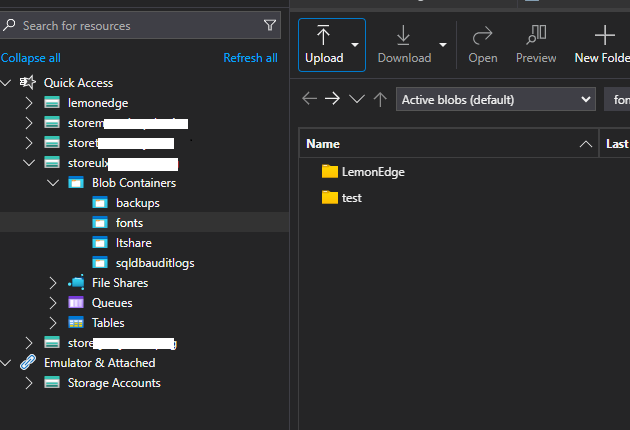Select the ltshare blob container
This screenshot has width=630, height=430.
(134, 243)
